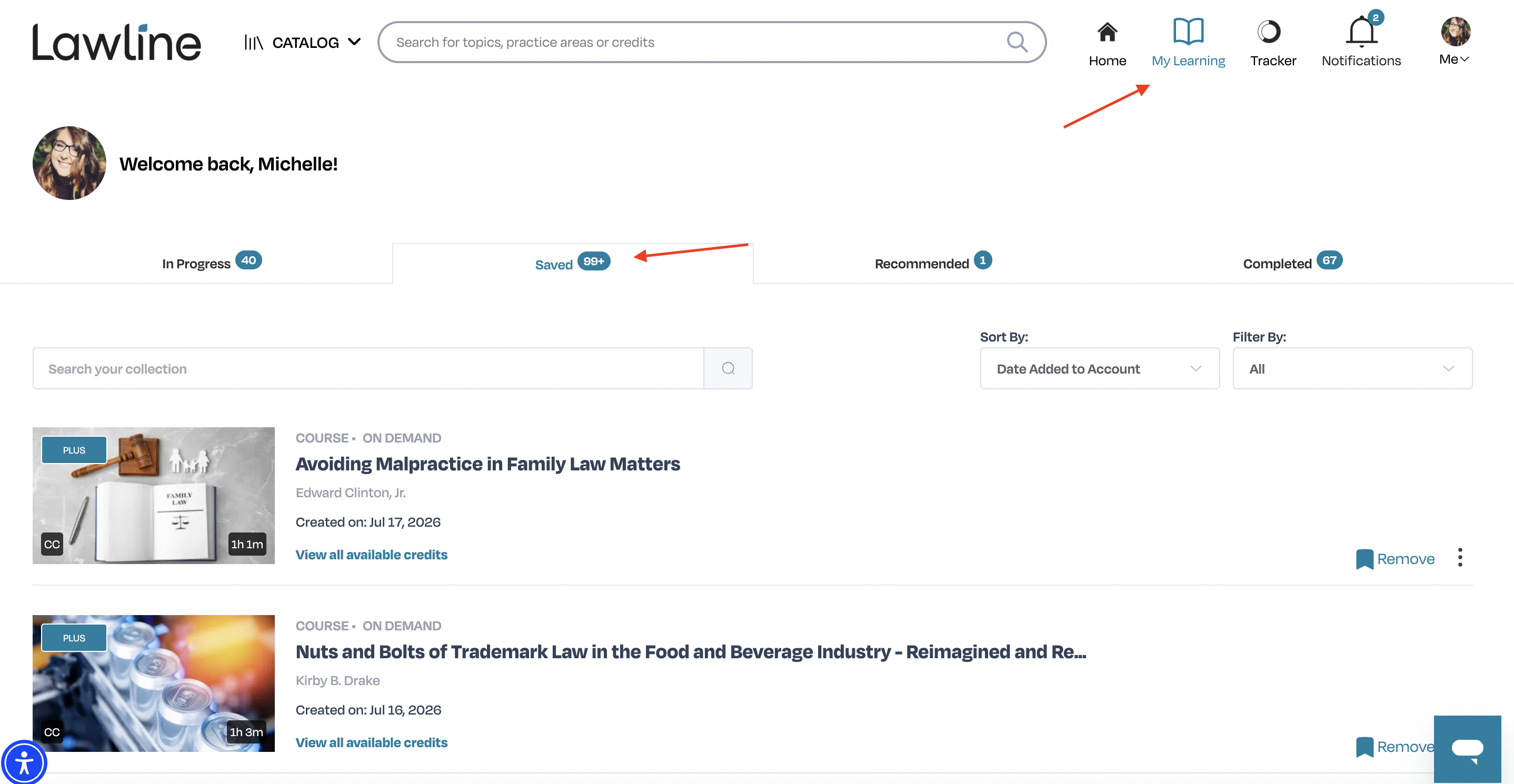Open the Notifications bell icon

[1361, 32]
